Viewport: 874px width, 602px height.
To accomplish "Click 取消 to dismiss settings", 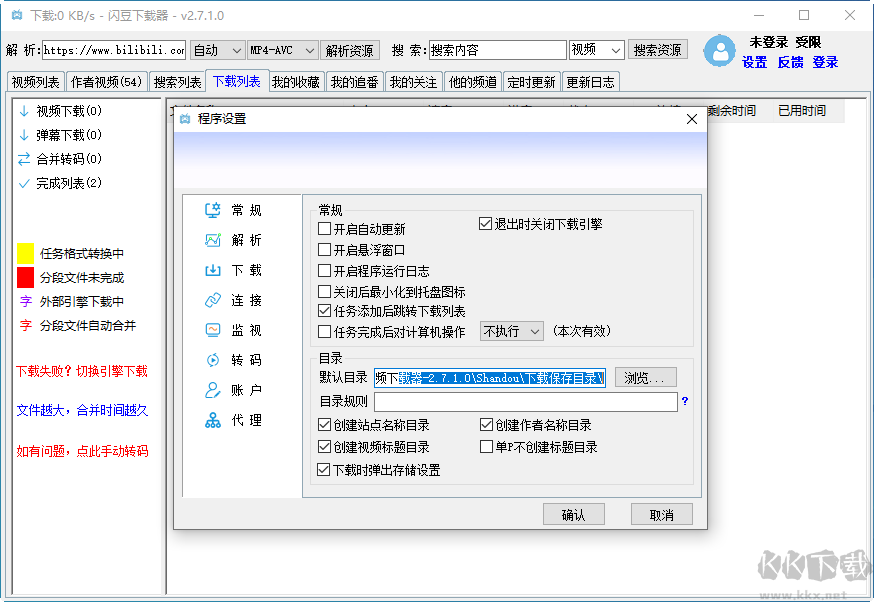I will point(662,514).
